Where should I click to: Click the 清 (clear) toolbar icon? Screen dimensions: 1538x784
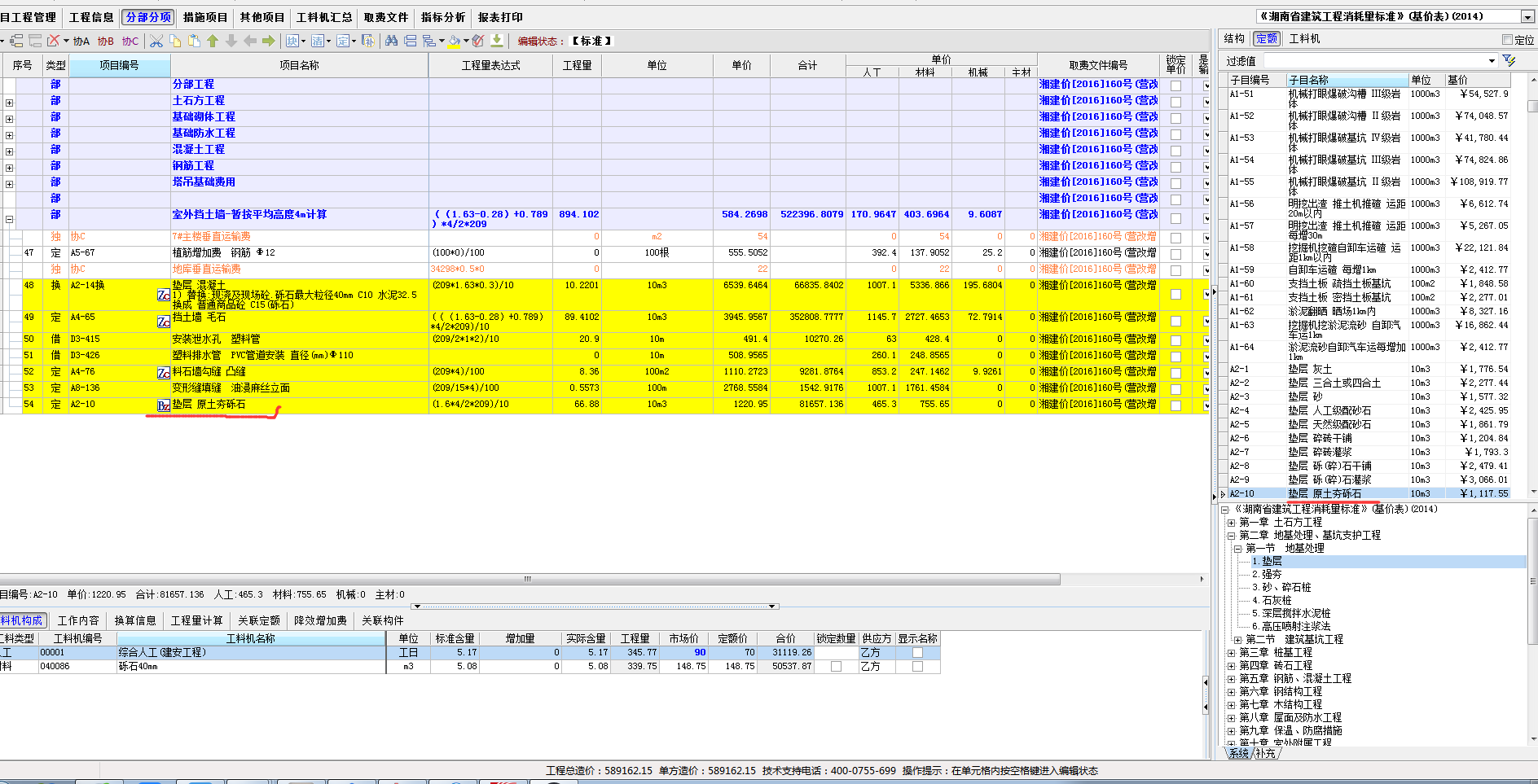point(317,41)
